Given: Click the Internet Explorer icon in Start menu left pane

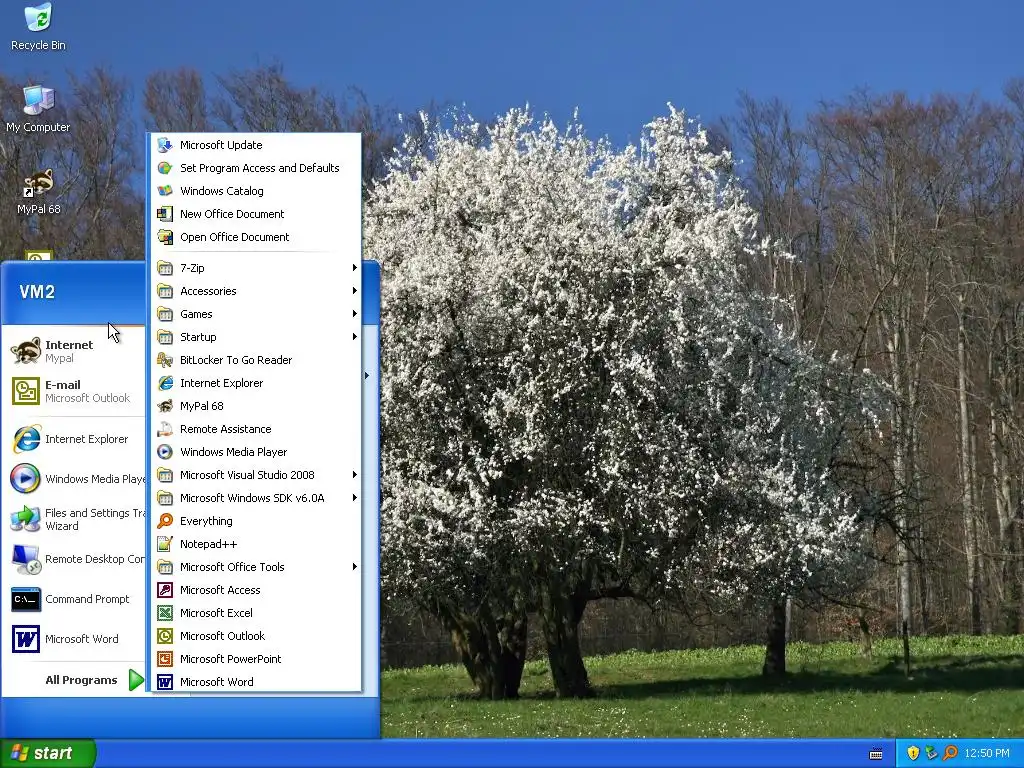Looking at the screenshot, I should click(26, 439).
